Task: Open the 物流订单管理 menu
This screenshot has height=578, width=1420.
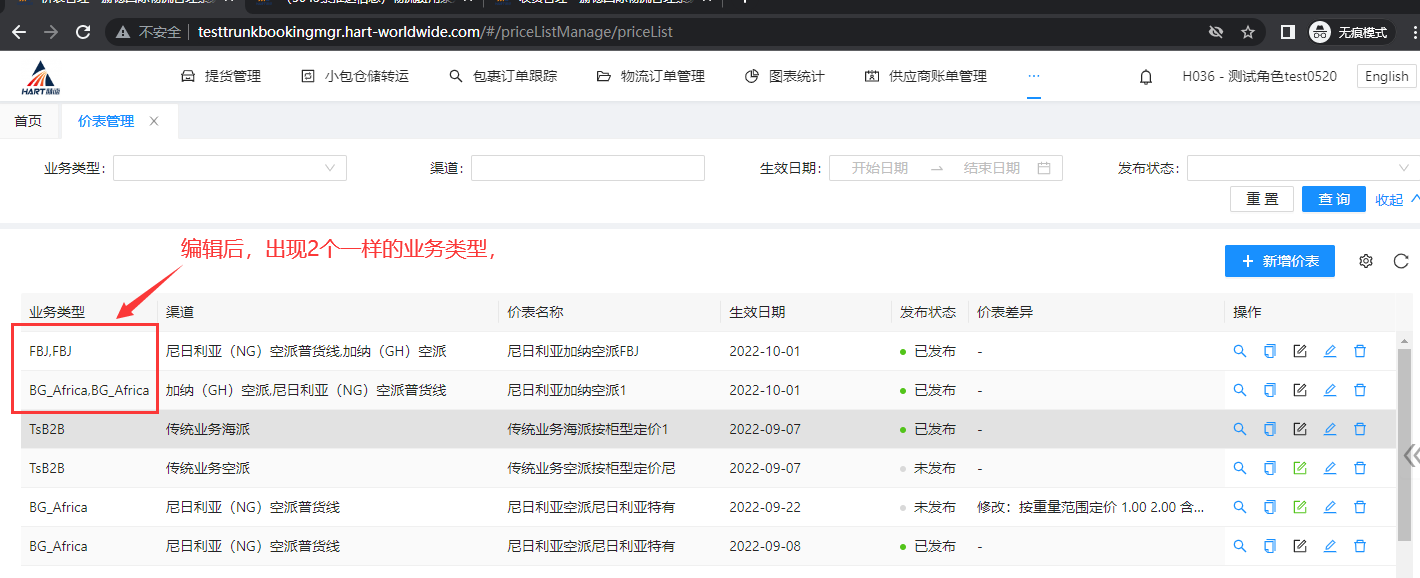Action: pyautogui.click(x=651, y=76)
